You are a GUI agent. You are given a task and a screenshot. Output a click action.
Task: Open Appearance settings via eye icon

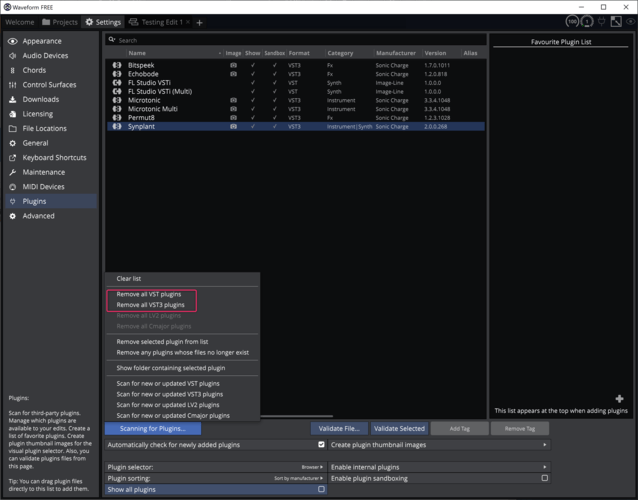tap(13, 41)
